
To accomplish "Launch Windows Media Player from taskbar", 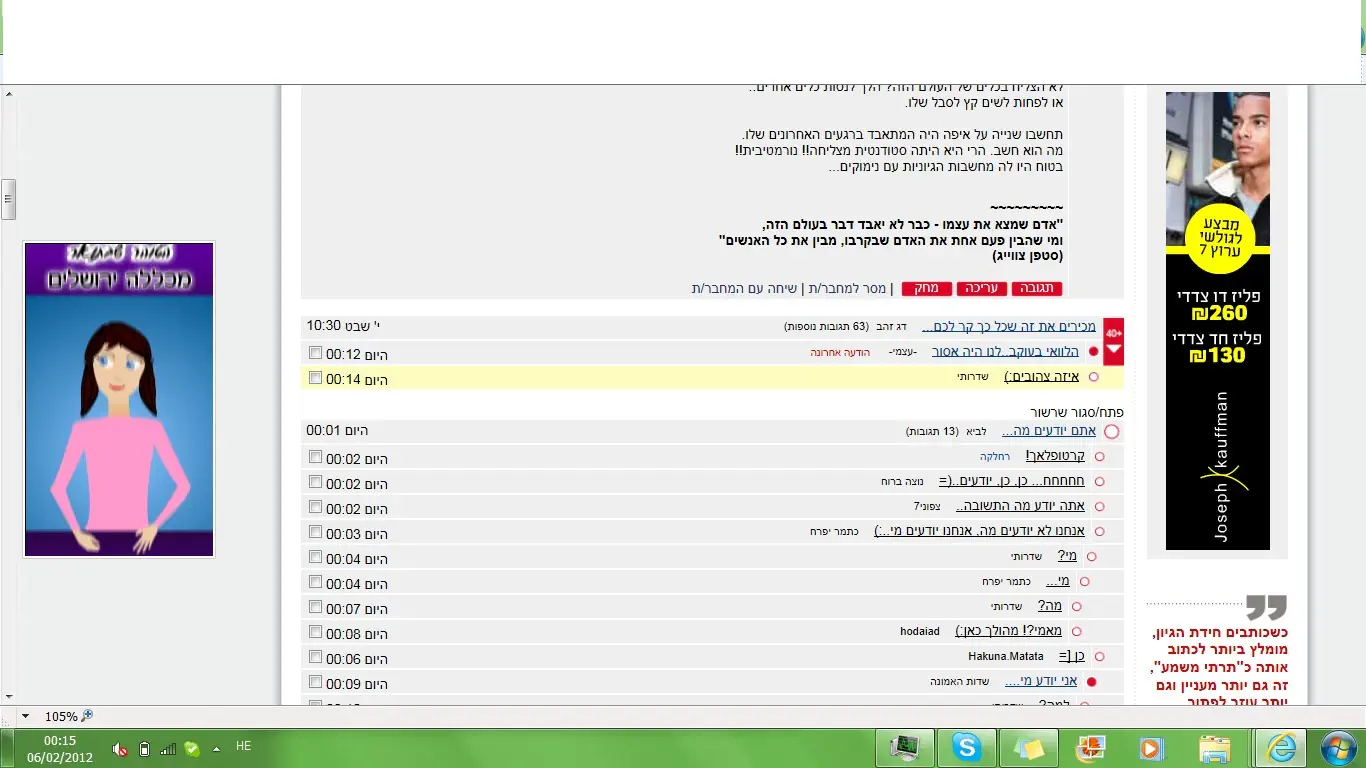I will (1151, 748).
